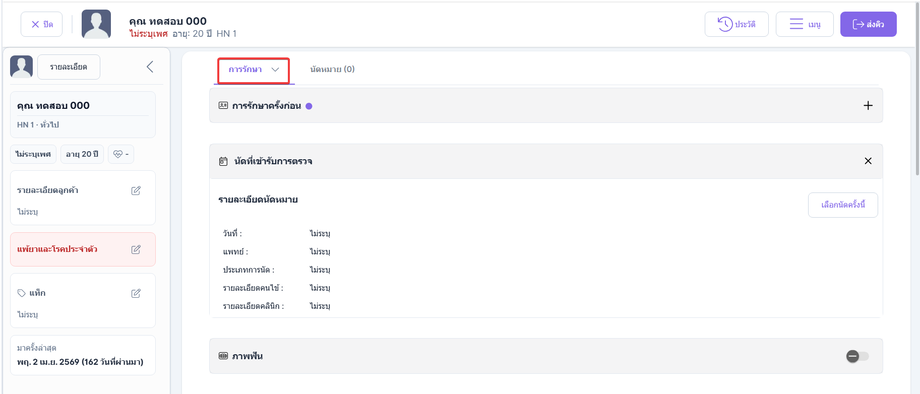Click the HN 1 · ทั่วไป text
The image size is (920, 394).
[38, 125]
